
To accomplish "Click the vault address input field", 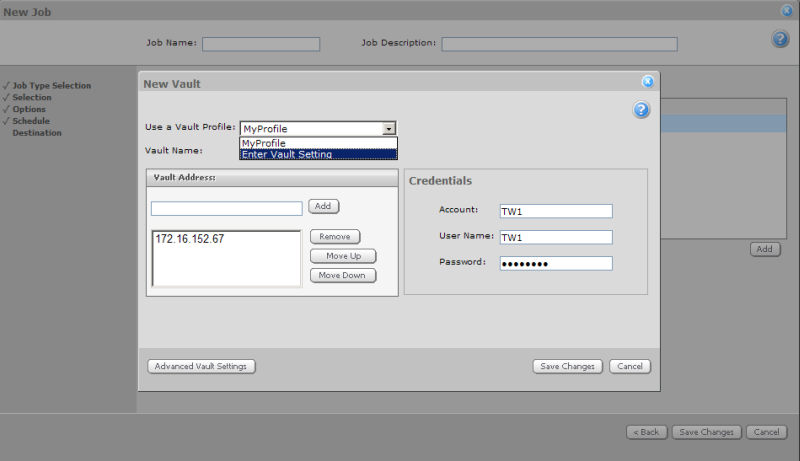I will click(226, 209).
